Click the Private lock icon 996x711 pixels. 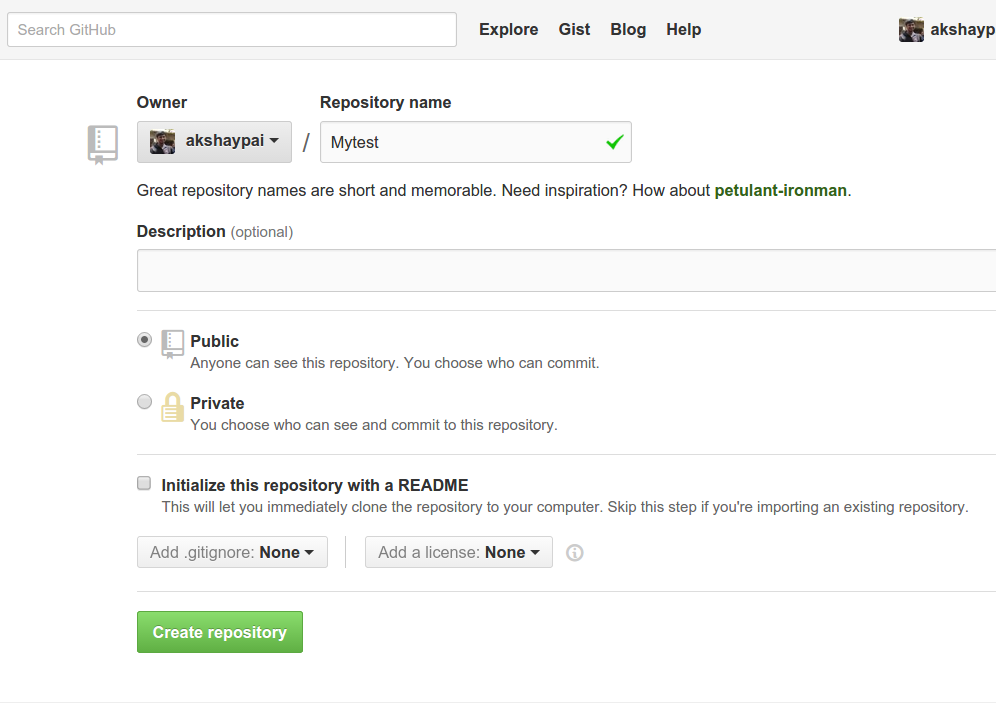[172, 407]
